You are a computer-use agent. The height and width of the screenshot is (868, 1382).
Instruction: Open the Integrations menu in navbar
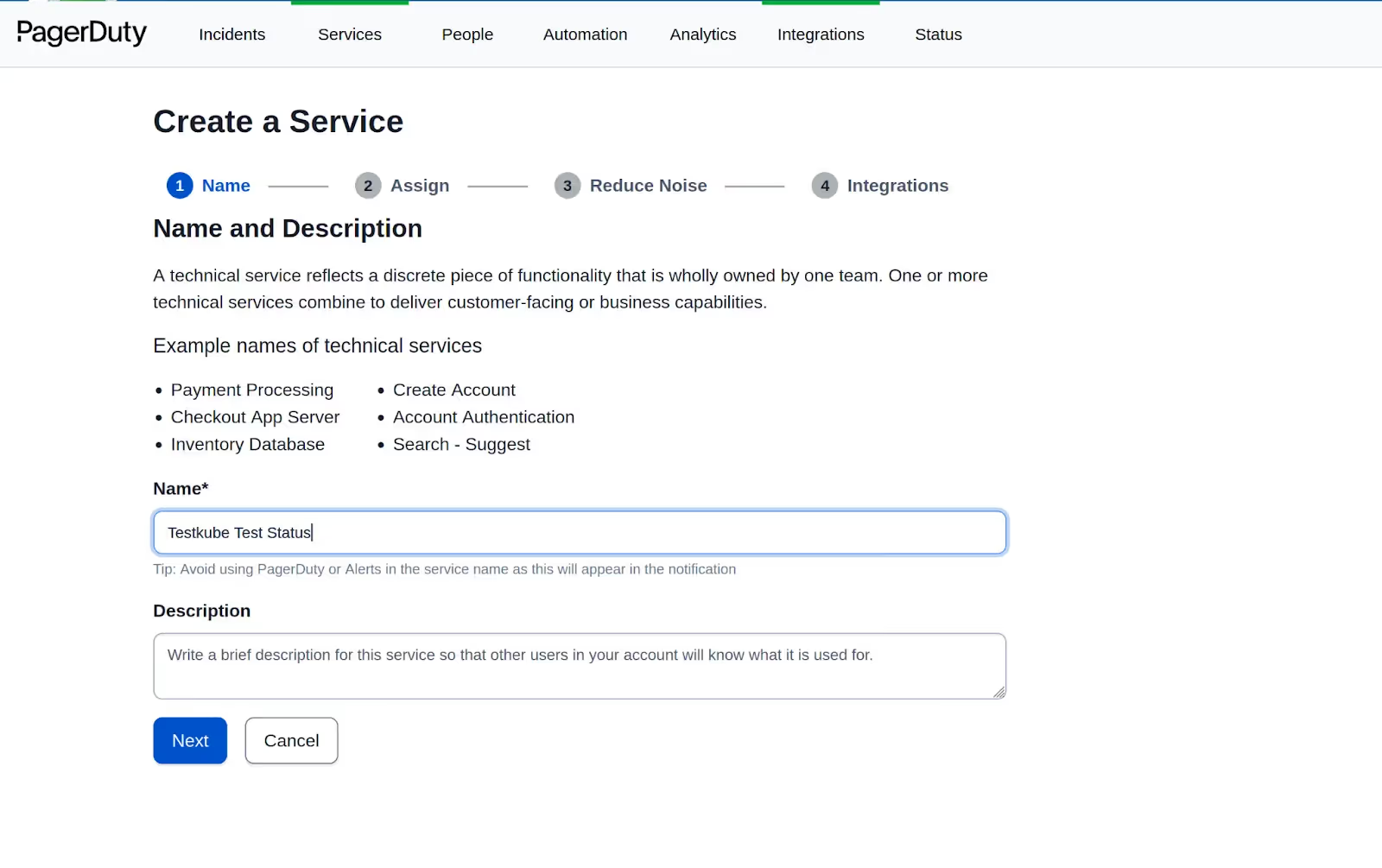pos(821,35)
